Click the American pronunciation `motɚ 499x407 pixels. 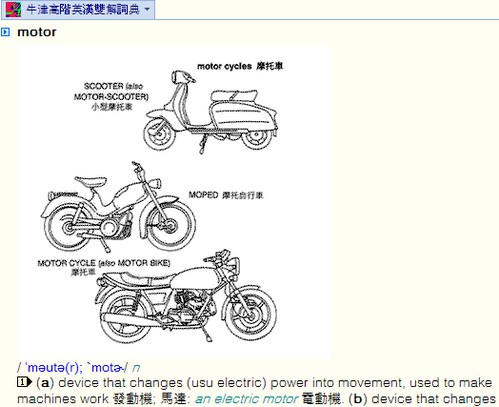(x=105, y=368)
